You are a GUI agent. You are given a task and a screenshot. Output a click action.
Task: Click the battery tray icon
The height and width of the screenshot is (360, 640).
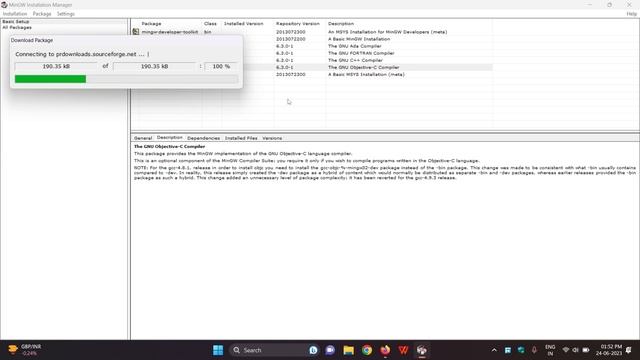point(586,350)
